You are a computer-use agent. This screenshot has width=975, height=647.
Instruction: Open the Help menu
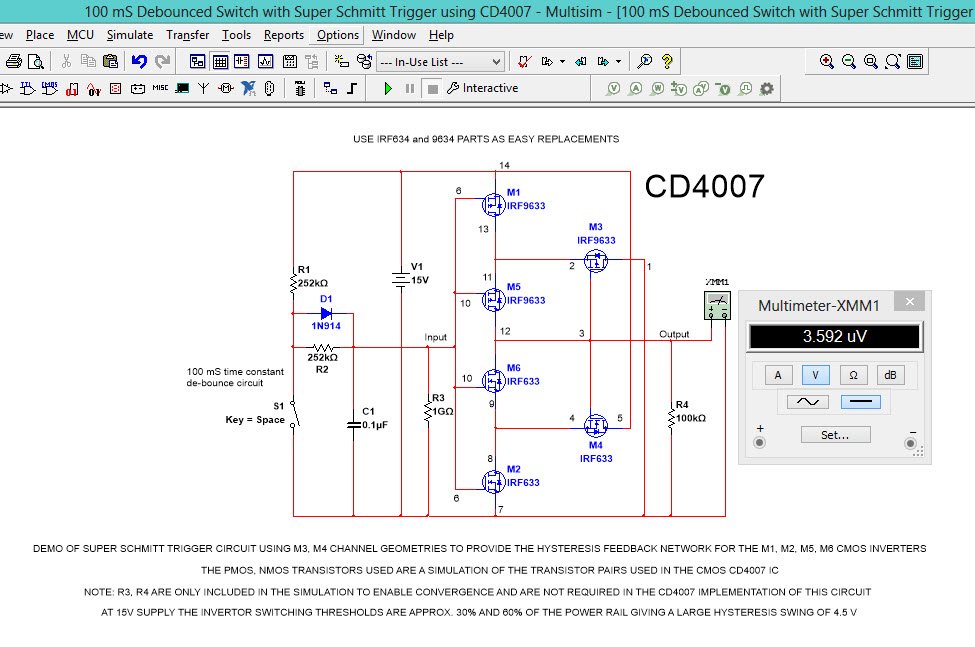[x=441, y=35]
